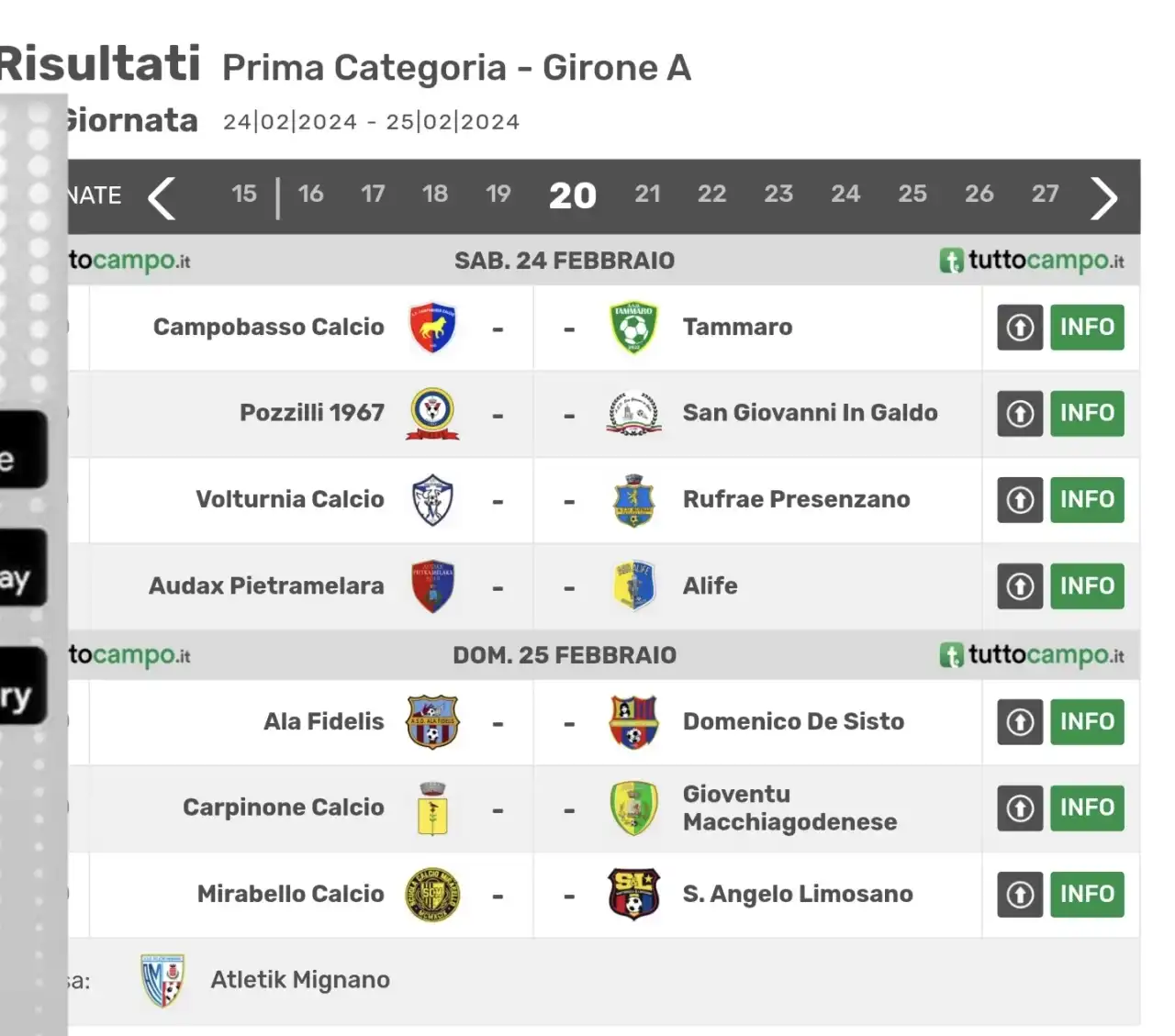Click the Tammaro team crest
The height and width of the screenshot is (1036, 1175).
tap(633, 328)
